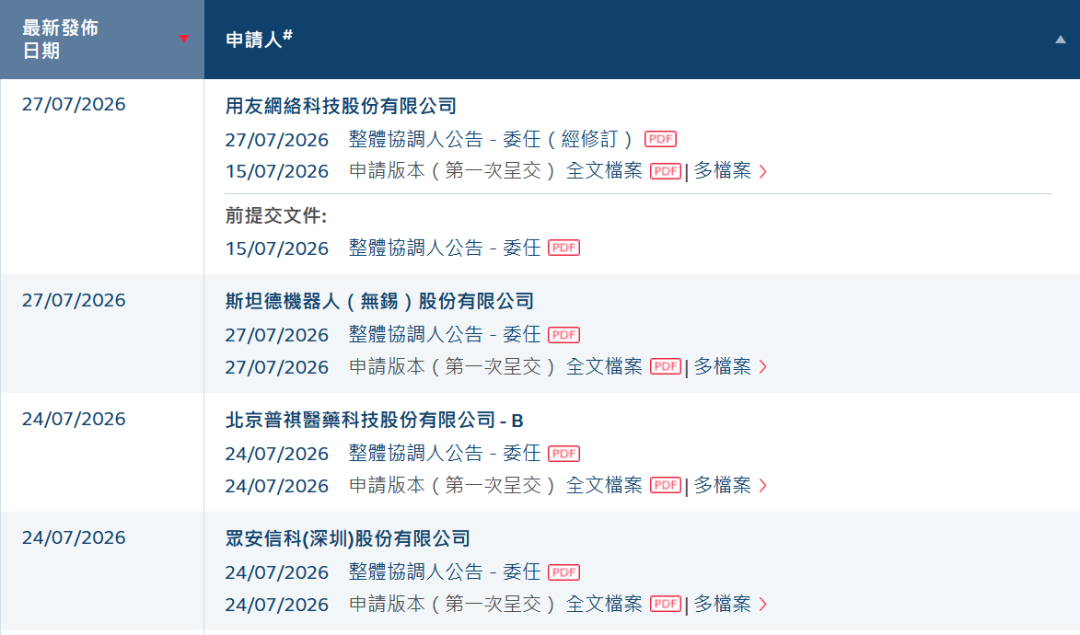The height and width of the screenshot is (635, 1080).
Task: Sort applicants using the 申請人 column arrow
Action: [1061, 39]
